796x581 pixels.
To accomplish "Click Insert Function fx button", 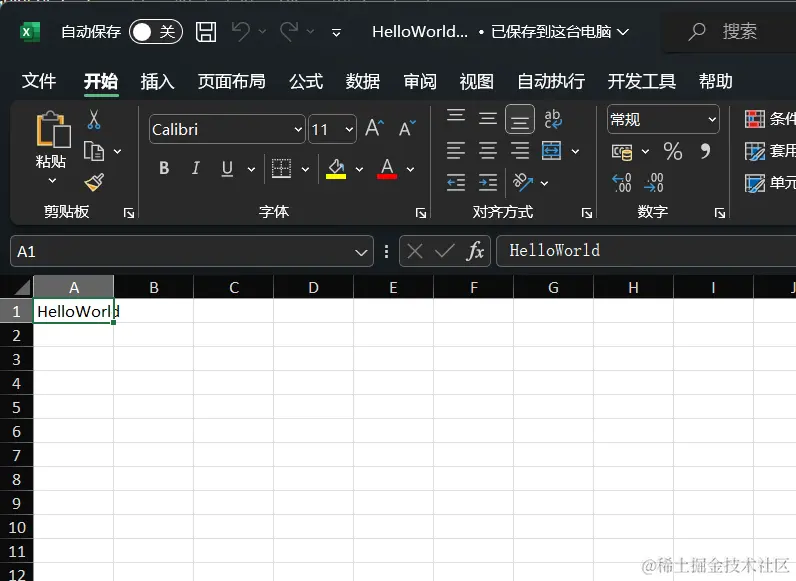I will (475, 251).
